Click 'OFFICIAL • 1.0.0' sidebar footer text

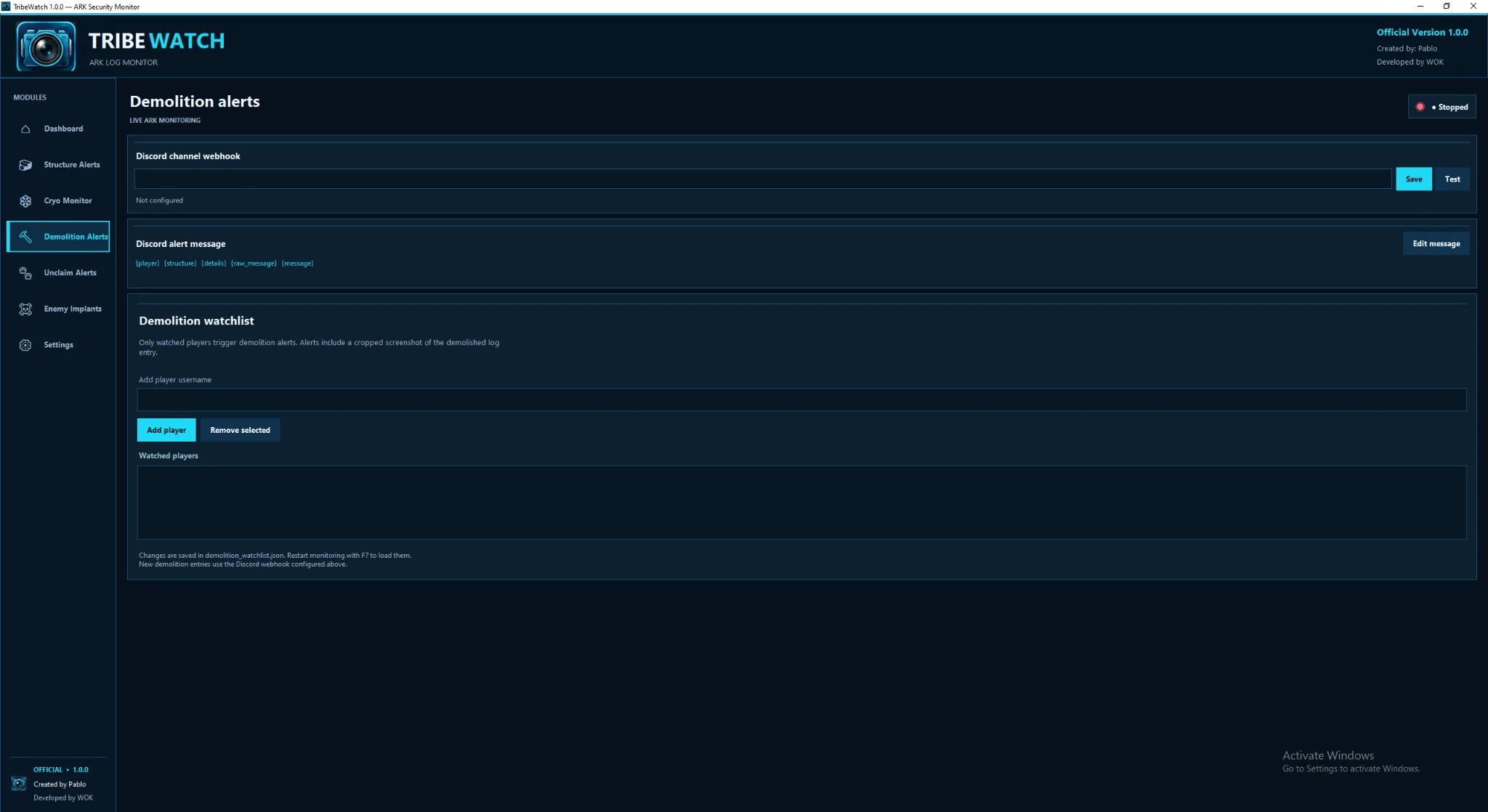pyautogui.click(x=61, y=770)
